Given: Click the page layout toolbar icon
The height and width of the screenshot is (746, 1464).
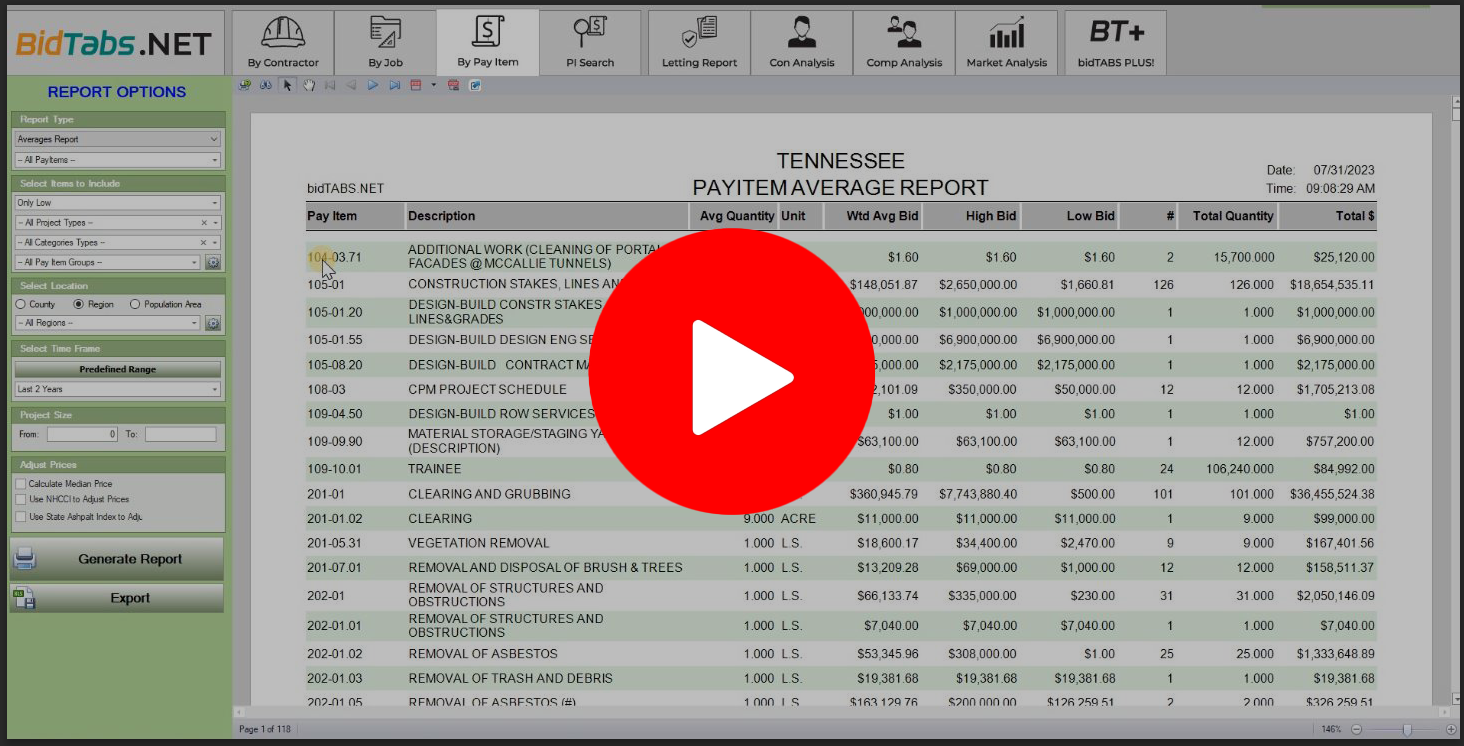Looking at the screenshot, I should tap(416, 86).
